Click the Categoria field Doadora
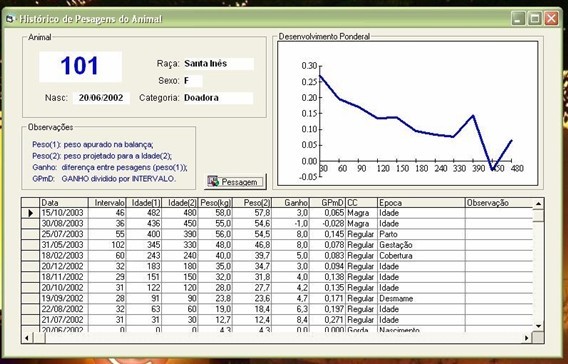Screen dimensions: 568x364 [218, 98]
